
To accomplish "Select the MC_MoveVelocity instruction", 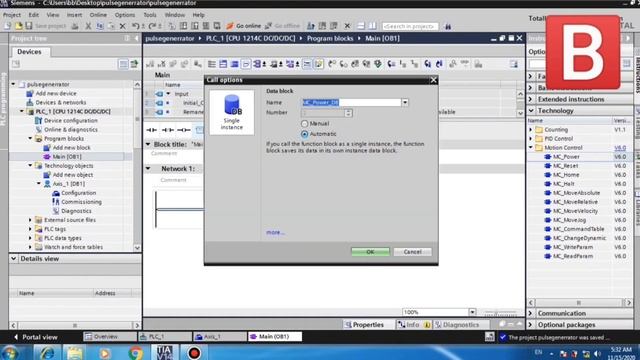I will (x=575, y=211).
